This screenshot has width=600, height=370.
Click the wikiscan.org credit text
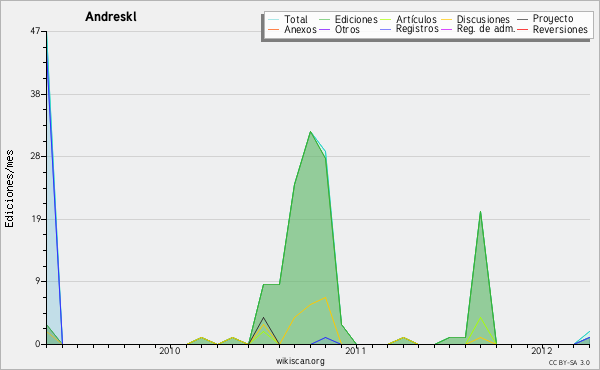[x=300, y=361]
